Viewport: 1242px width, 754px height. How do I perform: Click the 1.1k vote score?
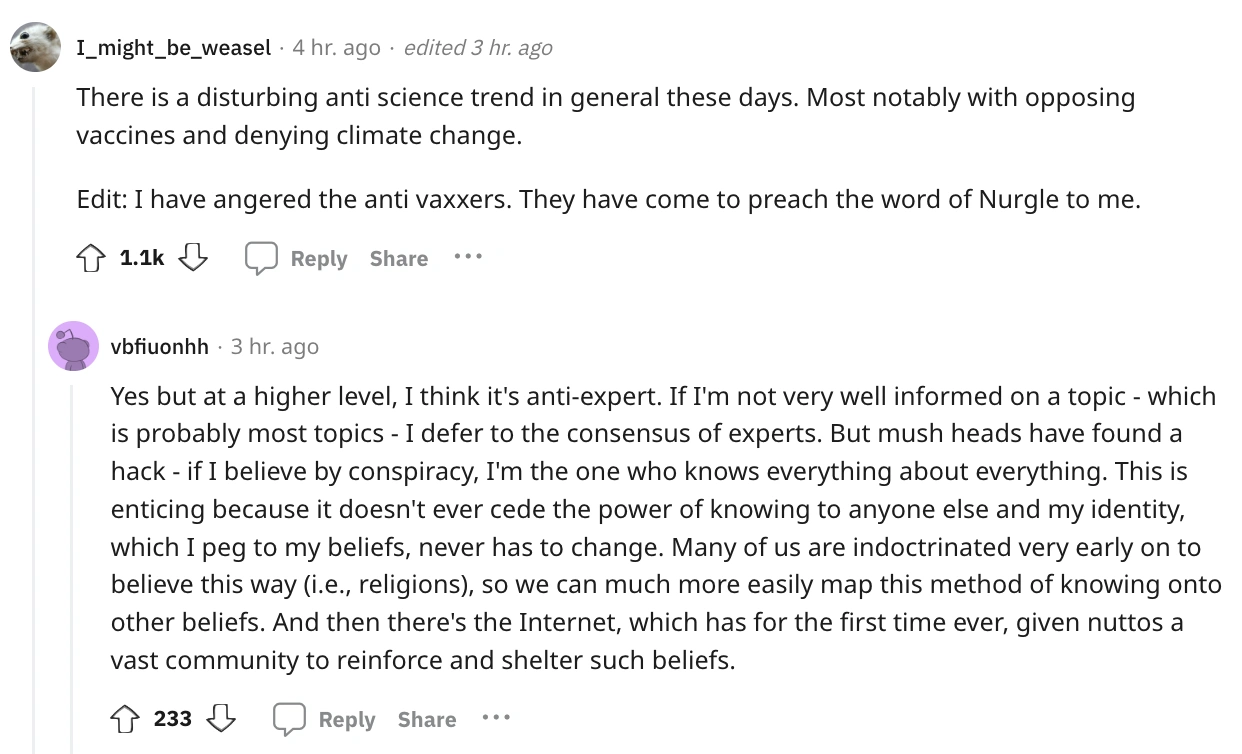pos(141,259)
